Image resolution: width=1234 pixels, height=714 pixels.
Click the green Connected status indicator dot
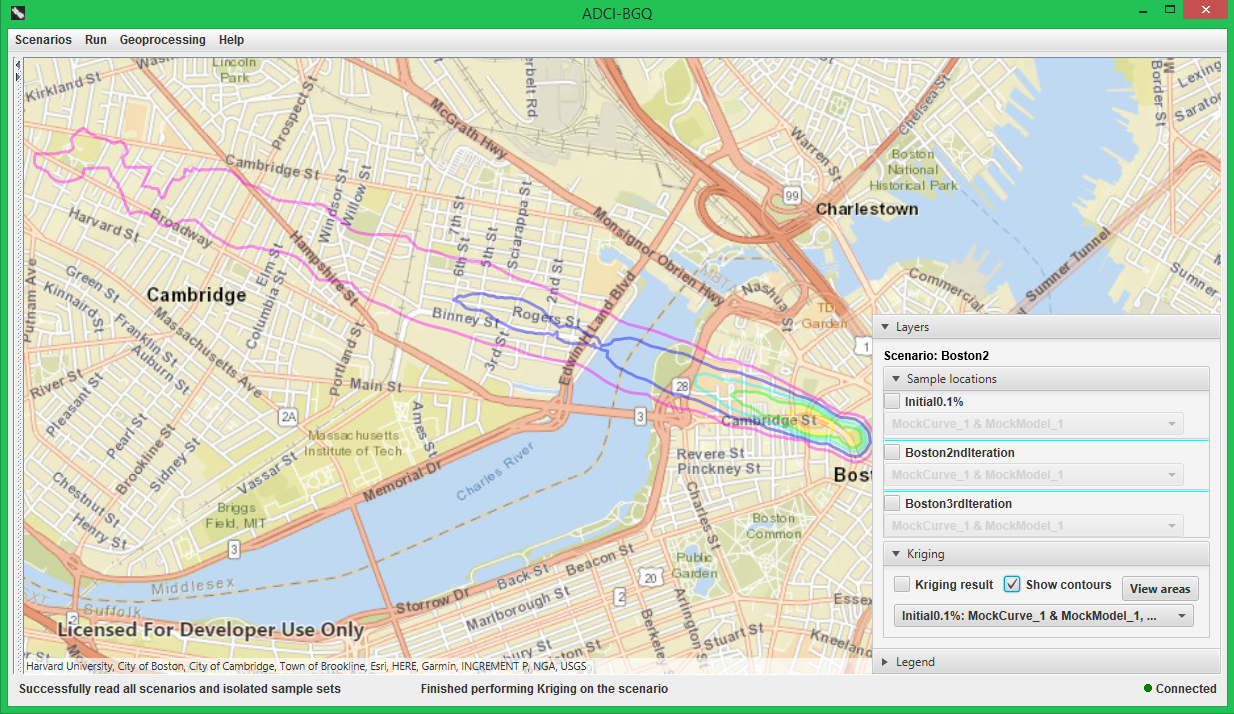click(x=1148, y=689)
